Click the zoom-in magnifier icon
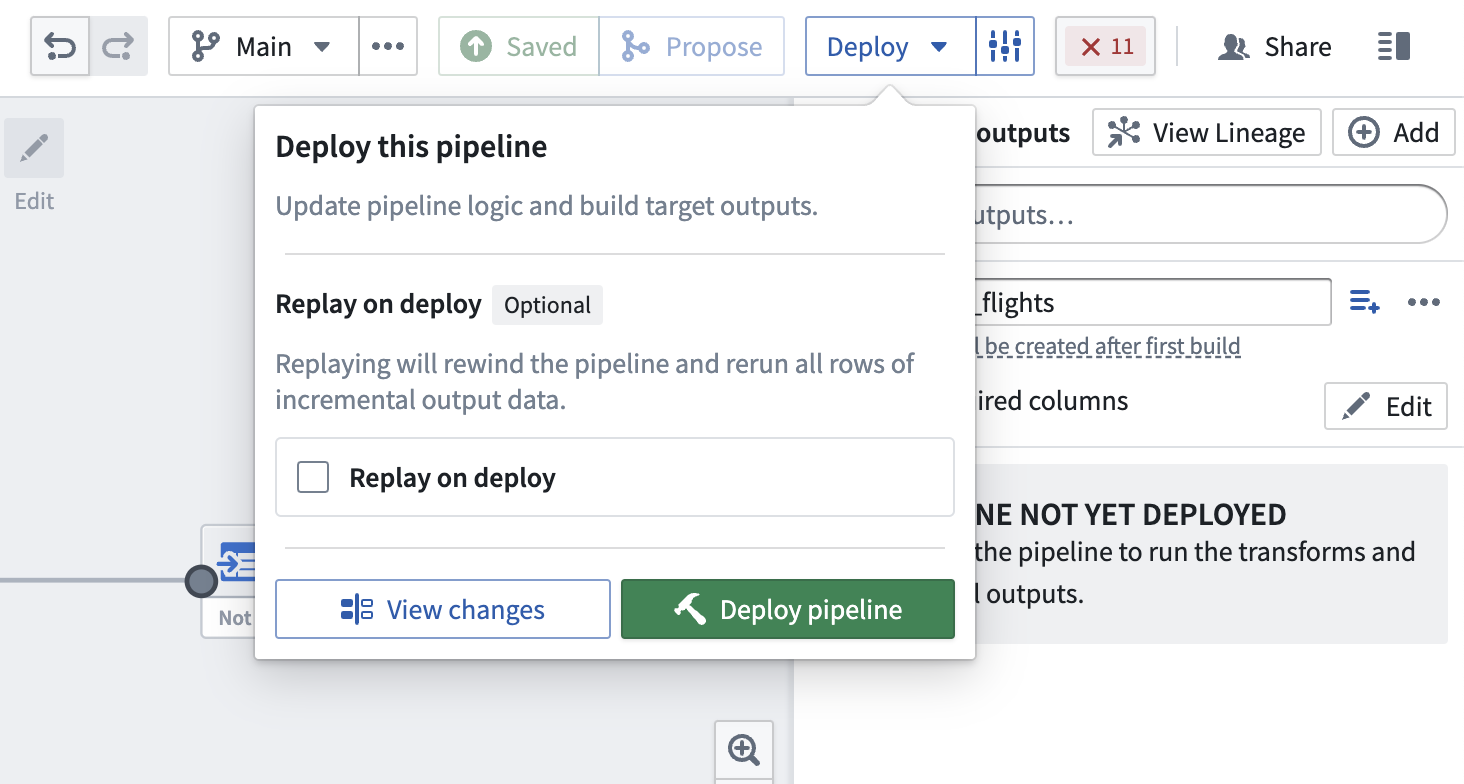The height and width of the screenshot is (784, 1464). tap(744, 749)
